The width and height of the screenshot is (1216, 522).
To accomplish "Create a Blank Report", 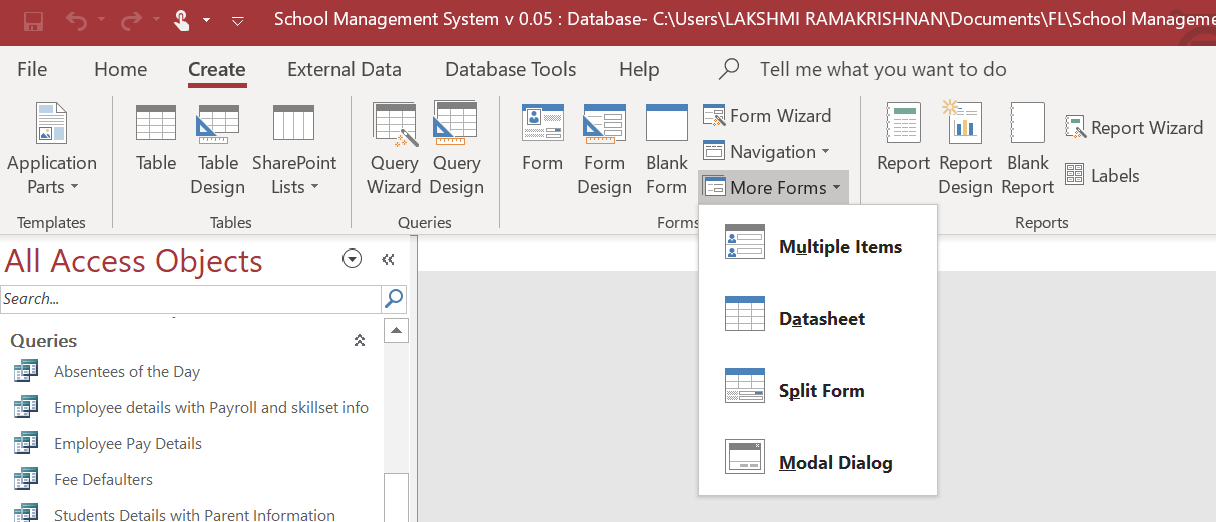I will (1028, 149).
